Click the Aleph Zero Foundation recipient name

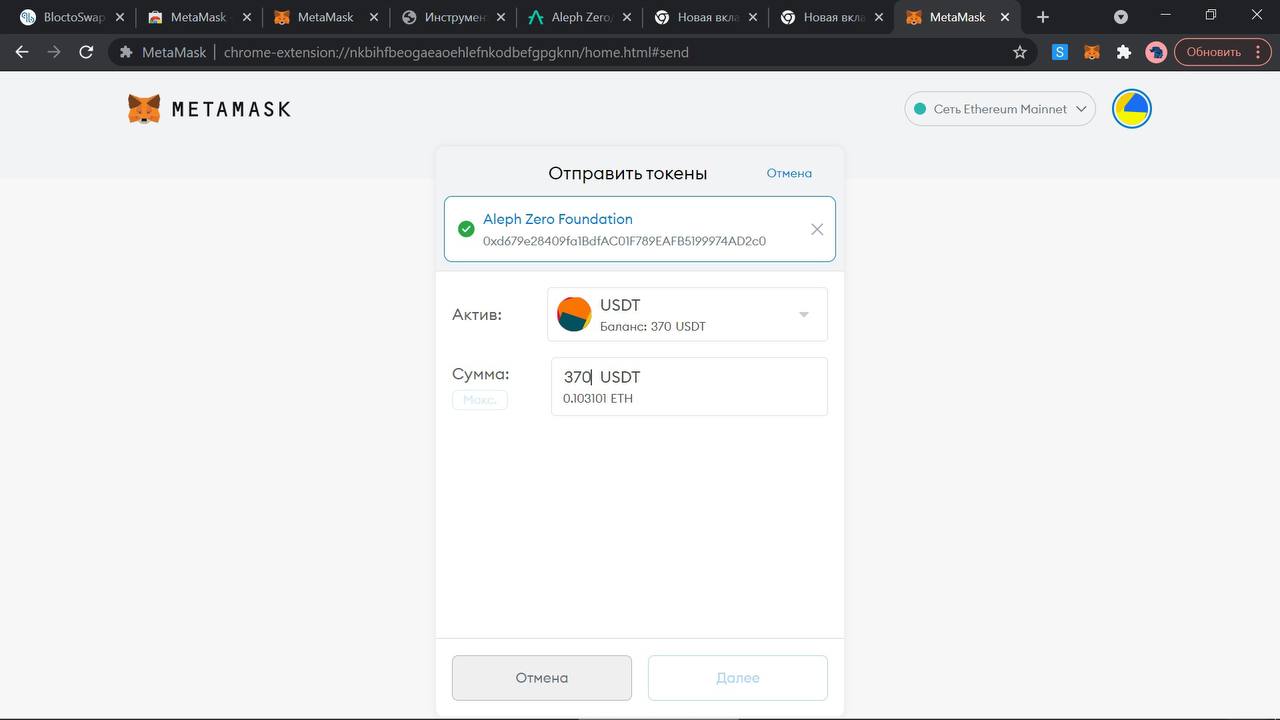[x=557, y=219]
